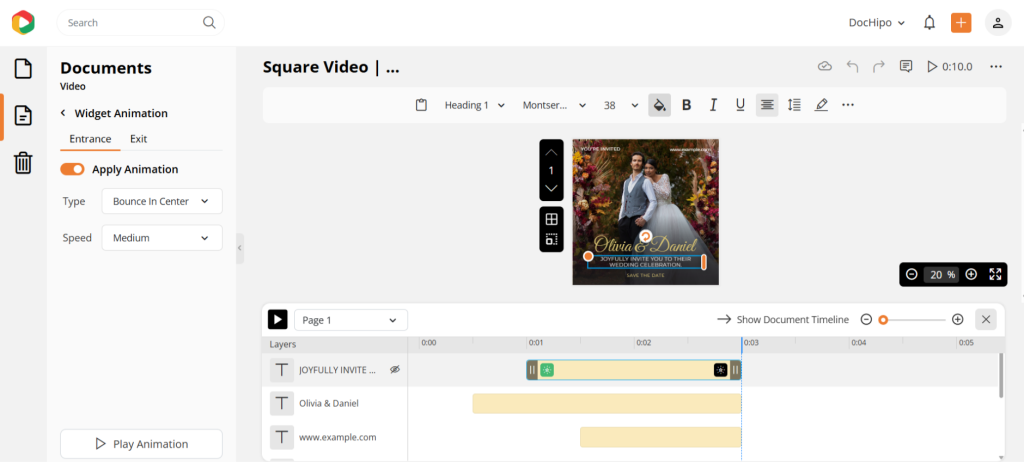Click the orange plus create button
This screenshot has height=463, width=1024.
pos(961,22)
